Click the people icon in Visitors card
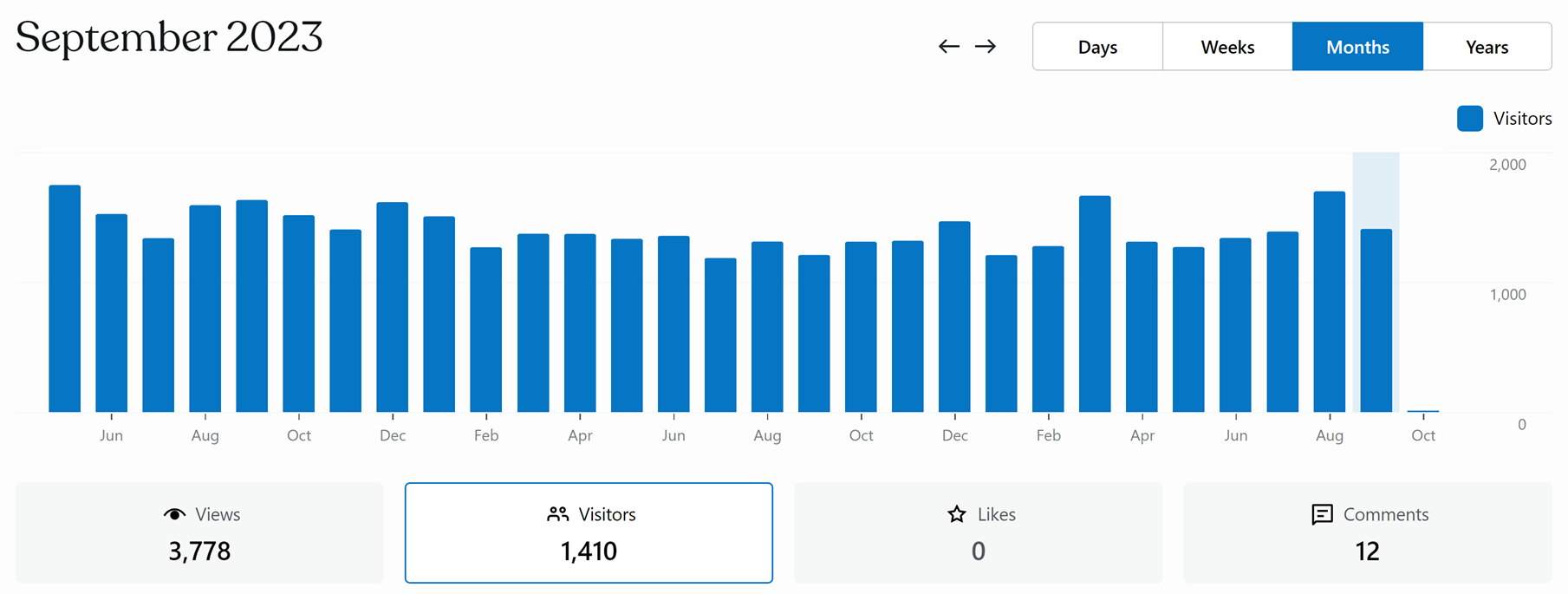The image size is (1568, 594). (557, 514)
